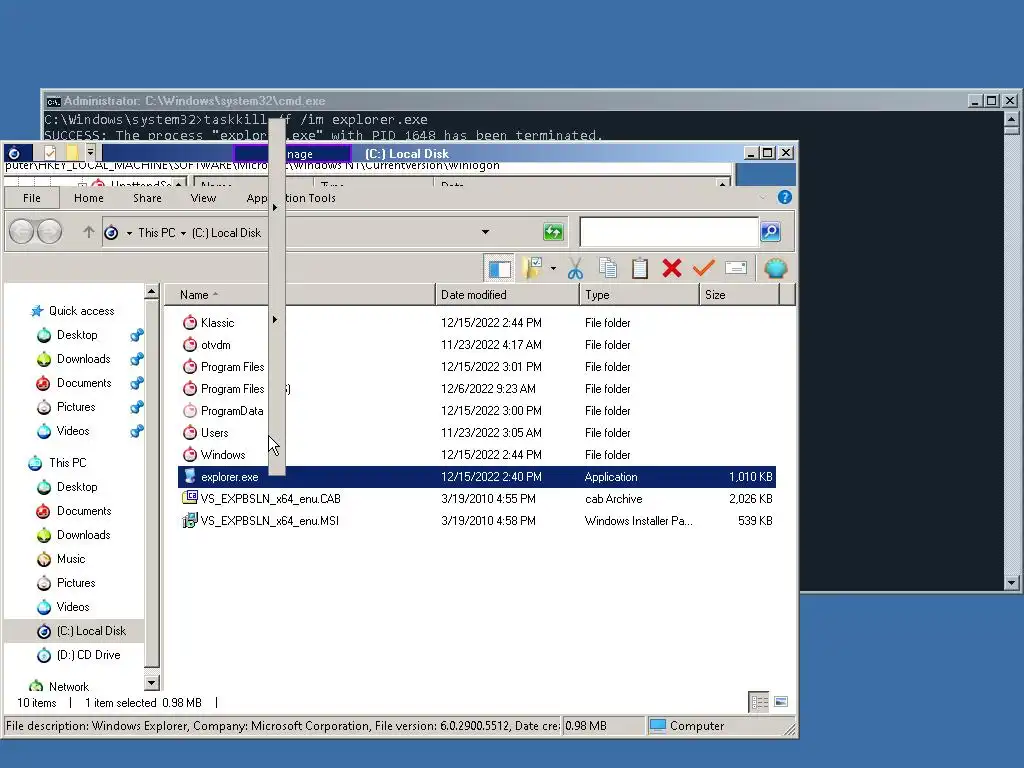Screen dimensions: 1024x768
Task: Click New Folder icon in quick access toolbar
Action: coord(72,153)
